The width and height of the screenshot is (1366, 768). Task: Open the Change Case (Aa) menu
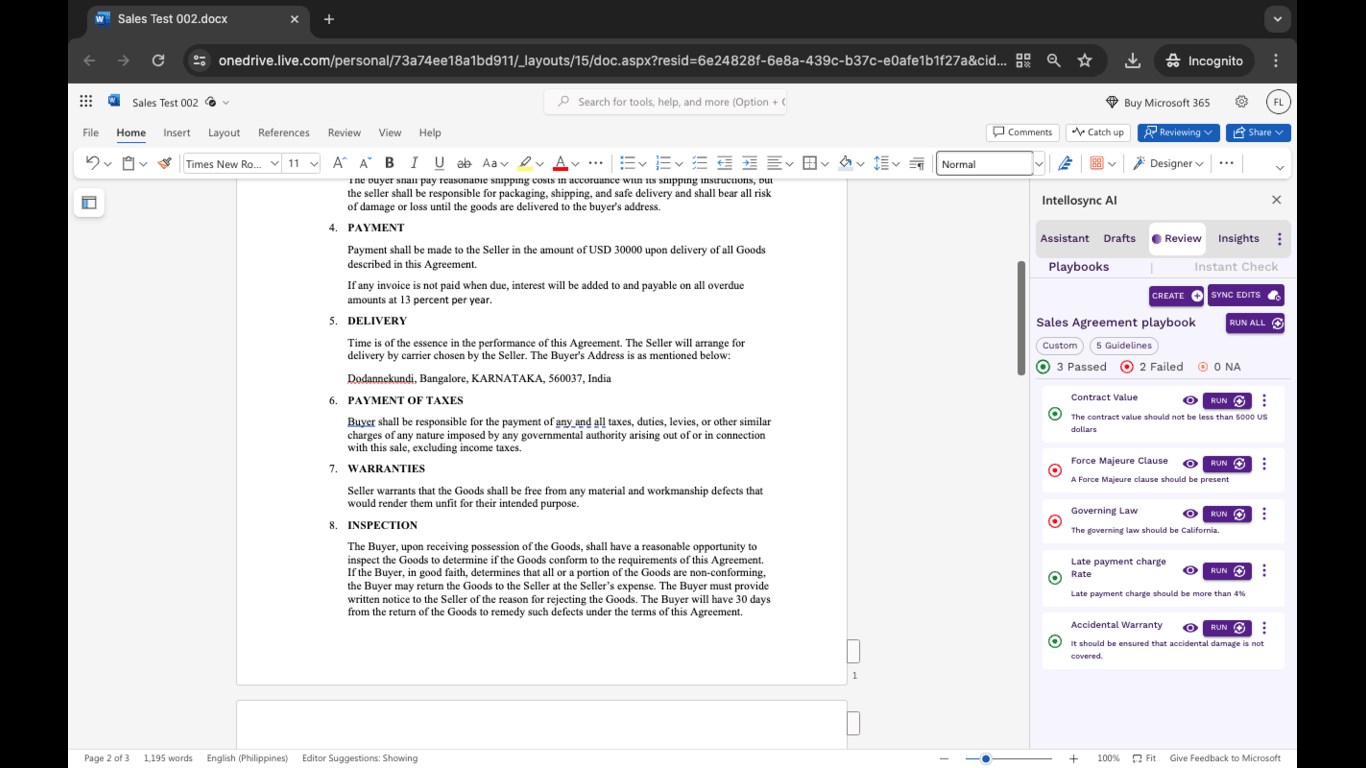tap(495, 163)
